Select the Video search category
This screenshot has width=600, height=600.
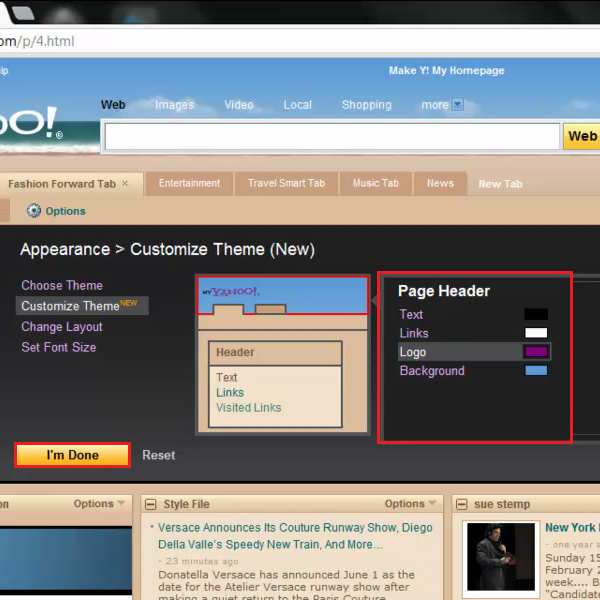(x=239, y=104)
